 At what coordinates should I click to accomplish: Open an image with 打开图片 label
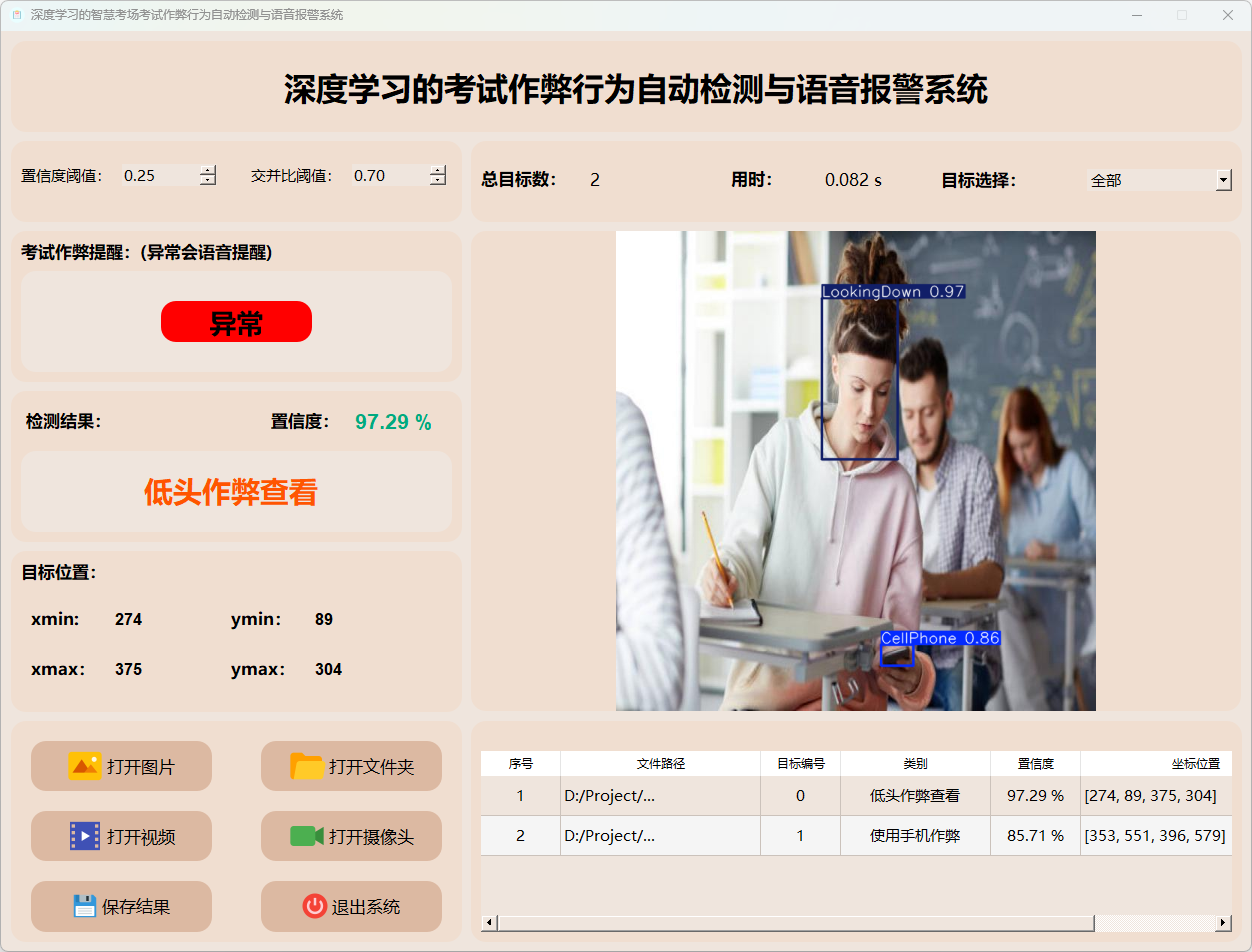coord(141,767)
